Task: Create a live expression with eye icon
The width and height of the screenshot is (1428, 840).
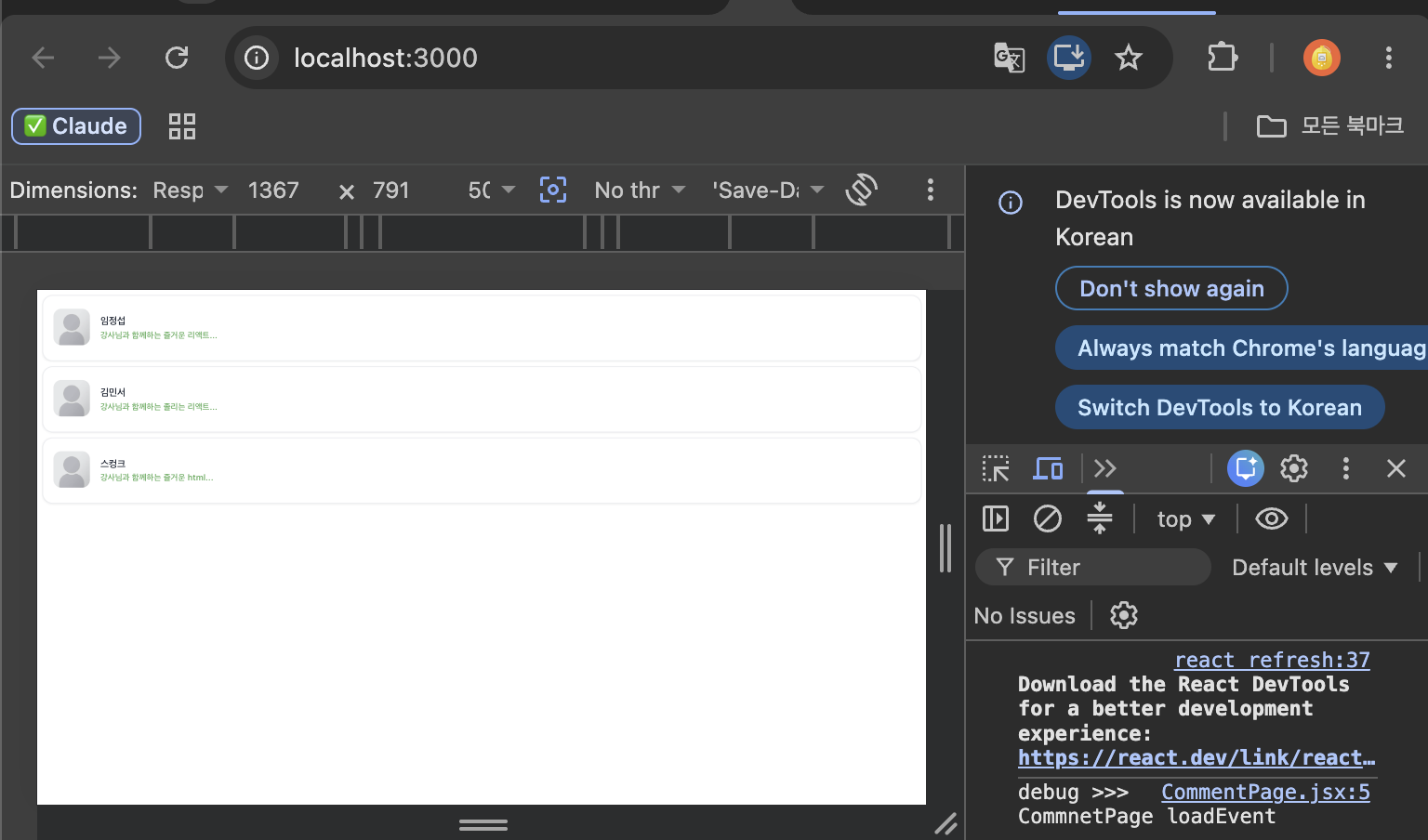Action: [x=1272, y=518]
